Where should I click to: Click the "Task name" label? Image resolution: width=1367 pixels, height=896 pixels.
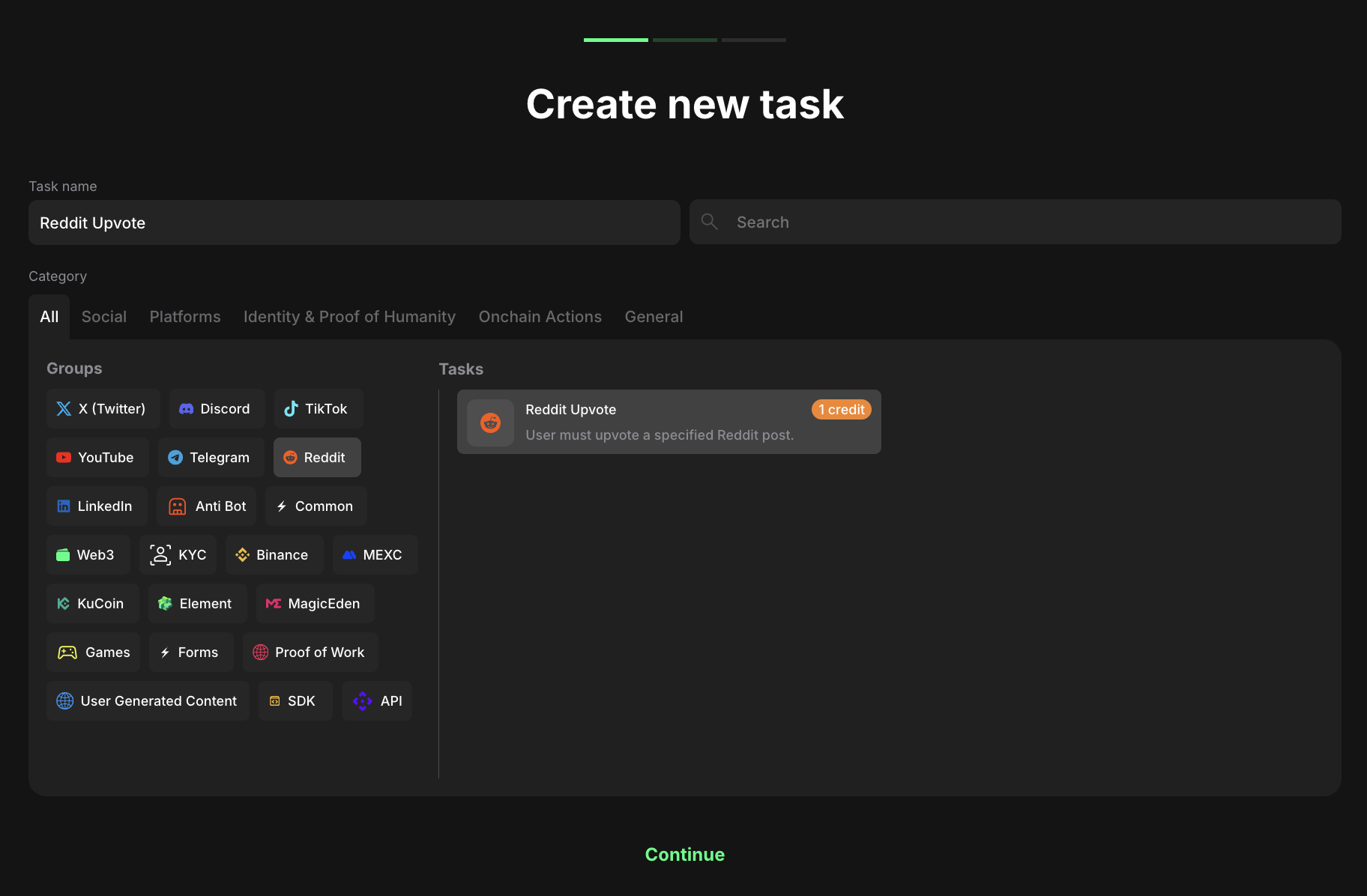(63, 187)
